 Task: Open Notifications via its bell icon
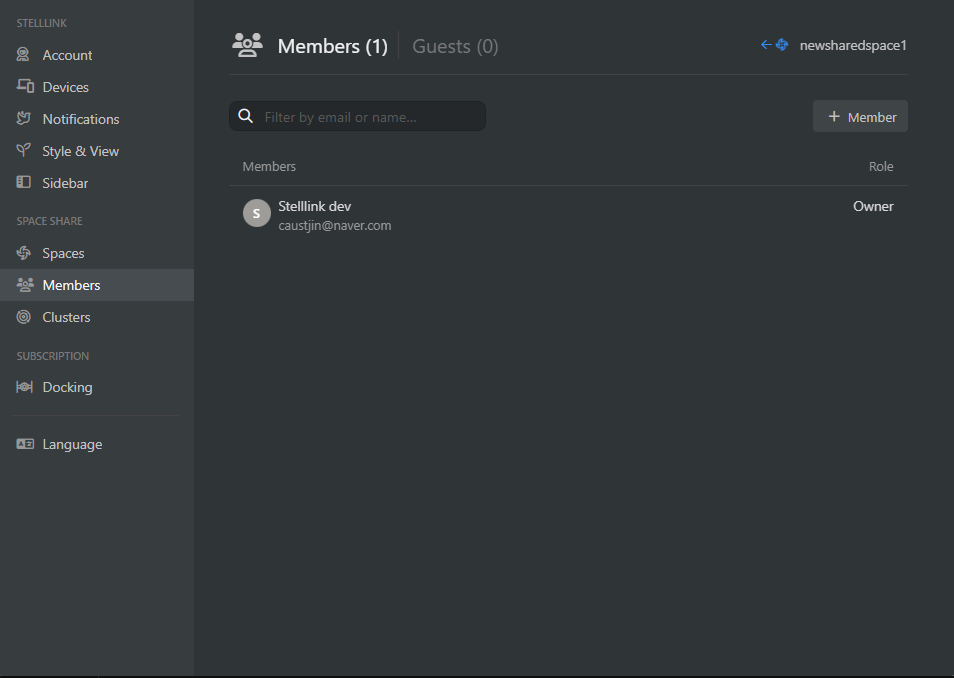point(25,119)
